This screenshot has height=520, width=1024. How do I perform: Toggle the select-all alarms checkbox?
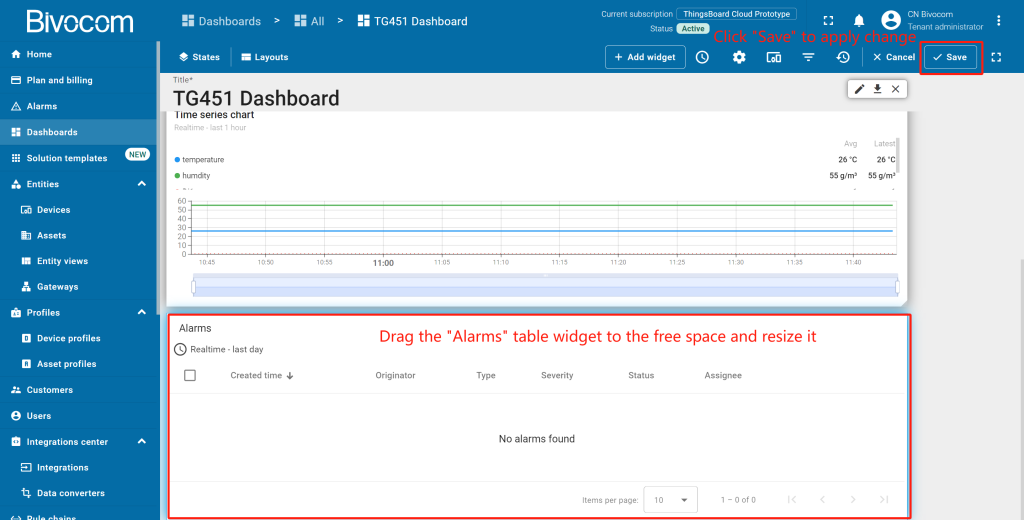pos(190,376)
